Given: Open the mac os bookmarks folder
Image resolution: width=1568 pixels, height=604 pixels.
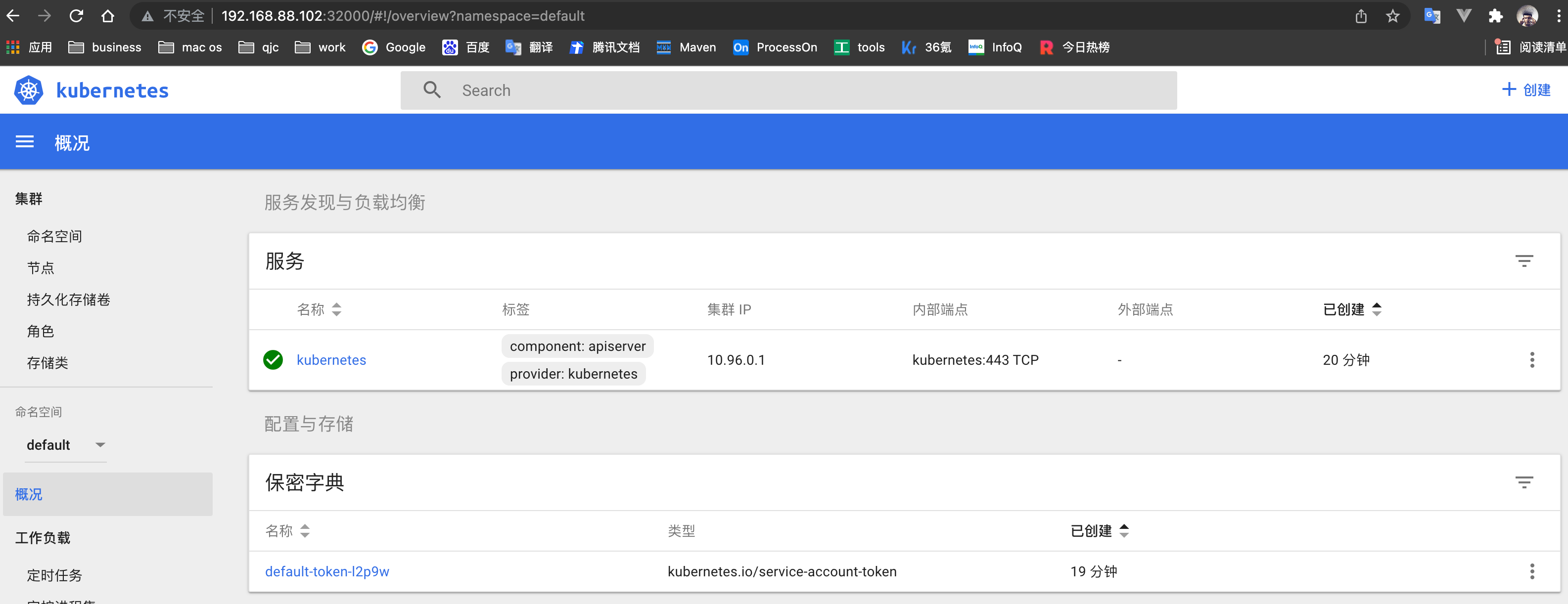Looking at the screenshot, I should (190, 47).
